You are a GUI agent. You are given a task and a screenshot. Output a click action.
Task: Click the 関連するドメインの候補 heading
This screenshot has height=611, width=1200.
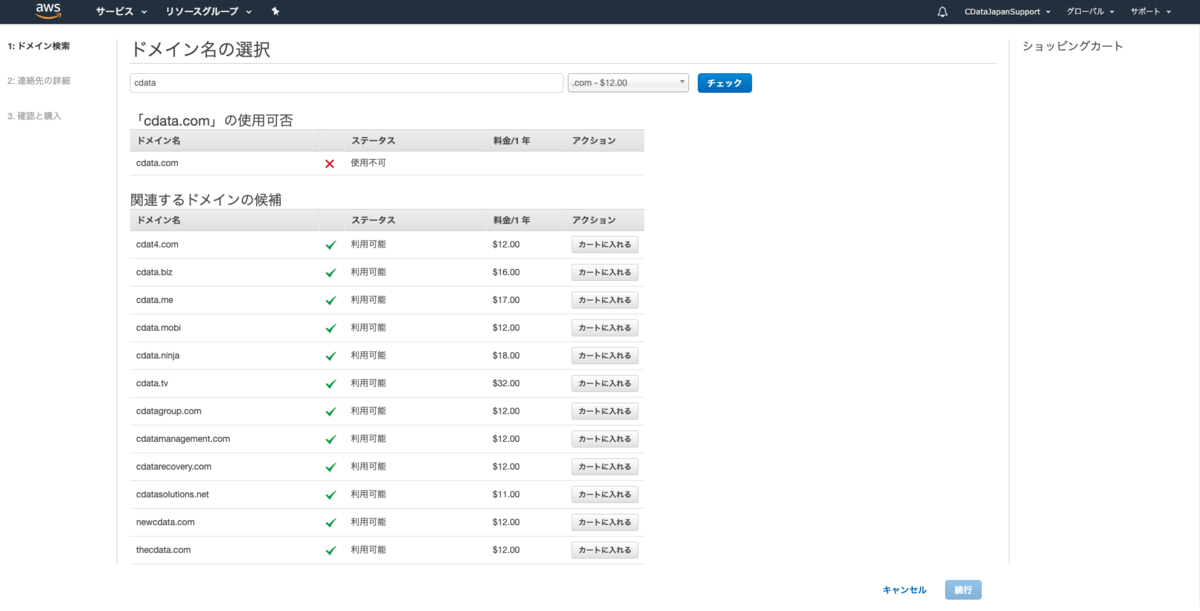coord(206,199)
